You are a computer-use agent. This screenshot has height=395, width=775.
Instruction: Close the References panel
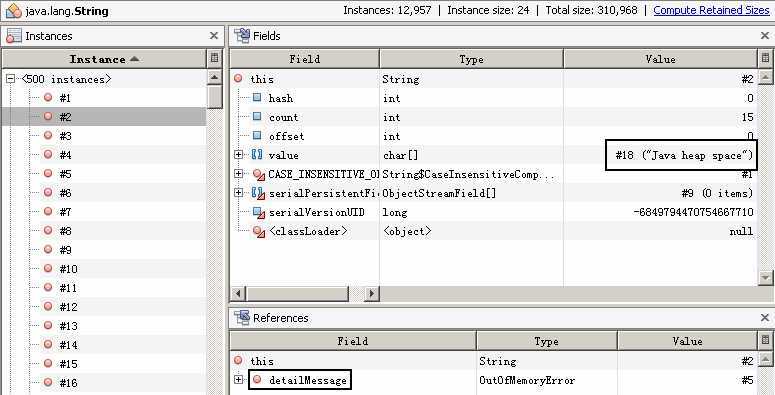[x=765, y=317]
